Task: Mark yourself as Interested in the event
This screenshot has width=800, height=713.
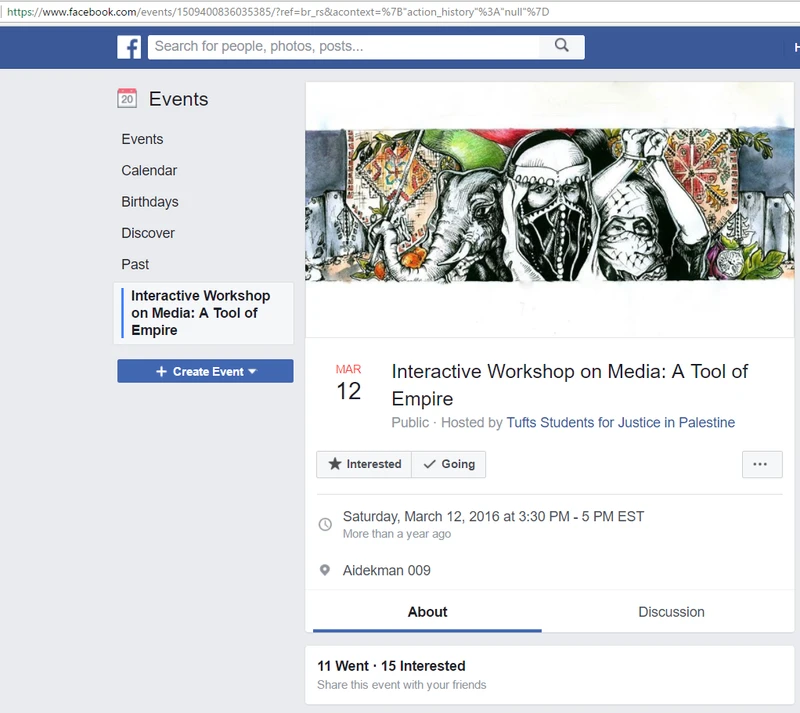Action: (x=364, y=464)
